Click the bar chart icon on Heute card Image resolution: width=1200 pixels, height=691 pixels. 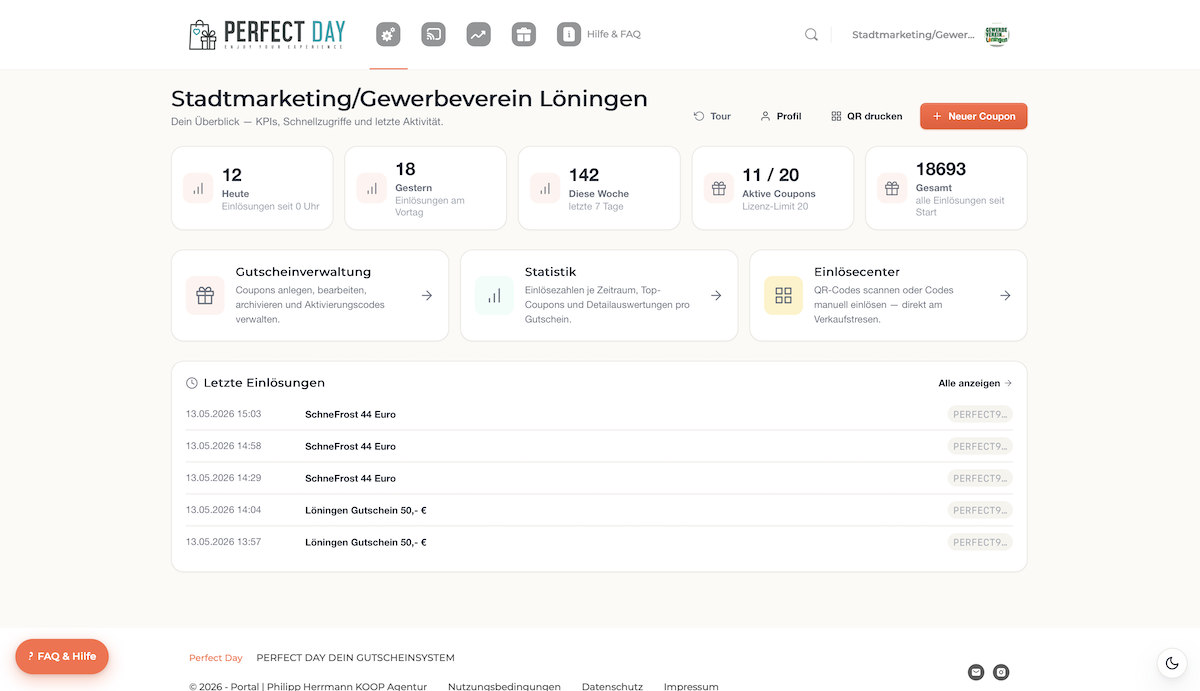pyautogui.click(x=198, y=188)
